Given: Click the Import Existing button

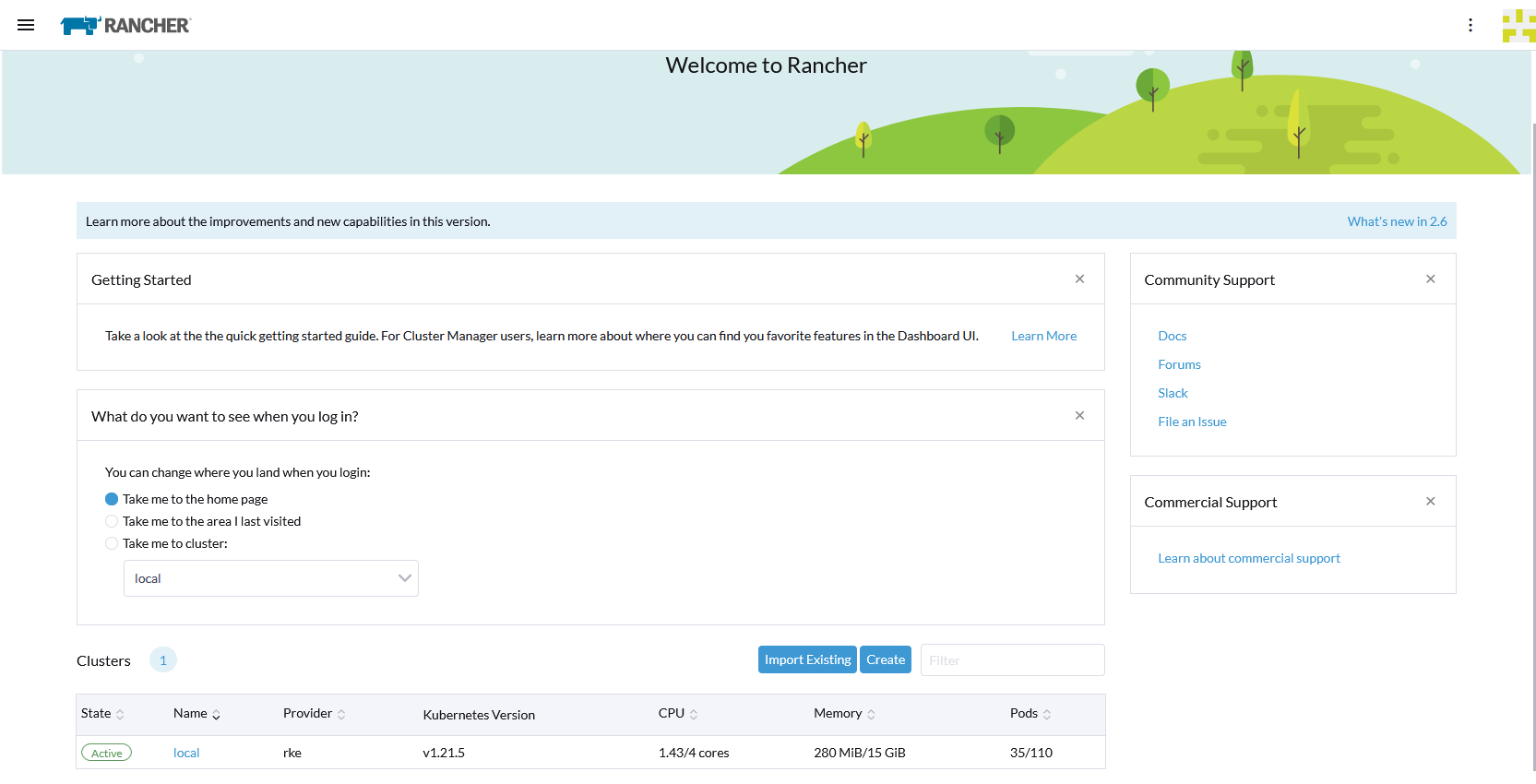Looking at the screenshot, I should pos(807,659).
